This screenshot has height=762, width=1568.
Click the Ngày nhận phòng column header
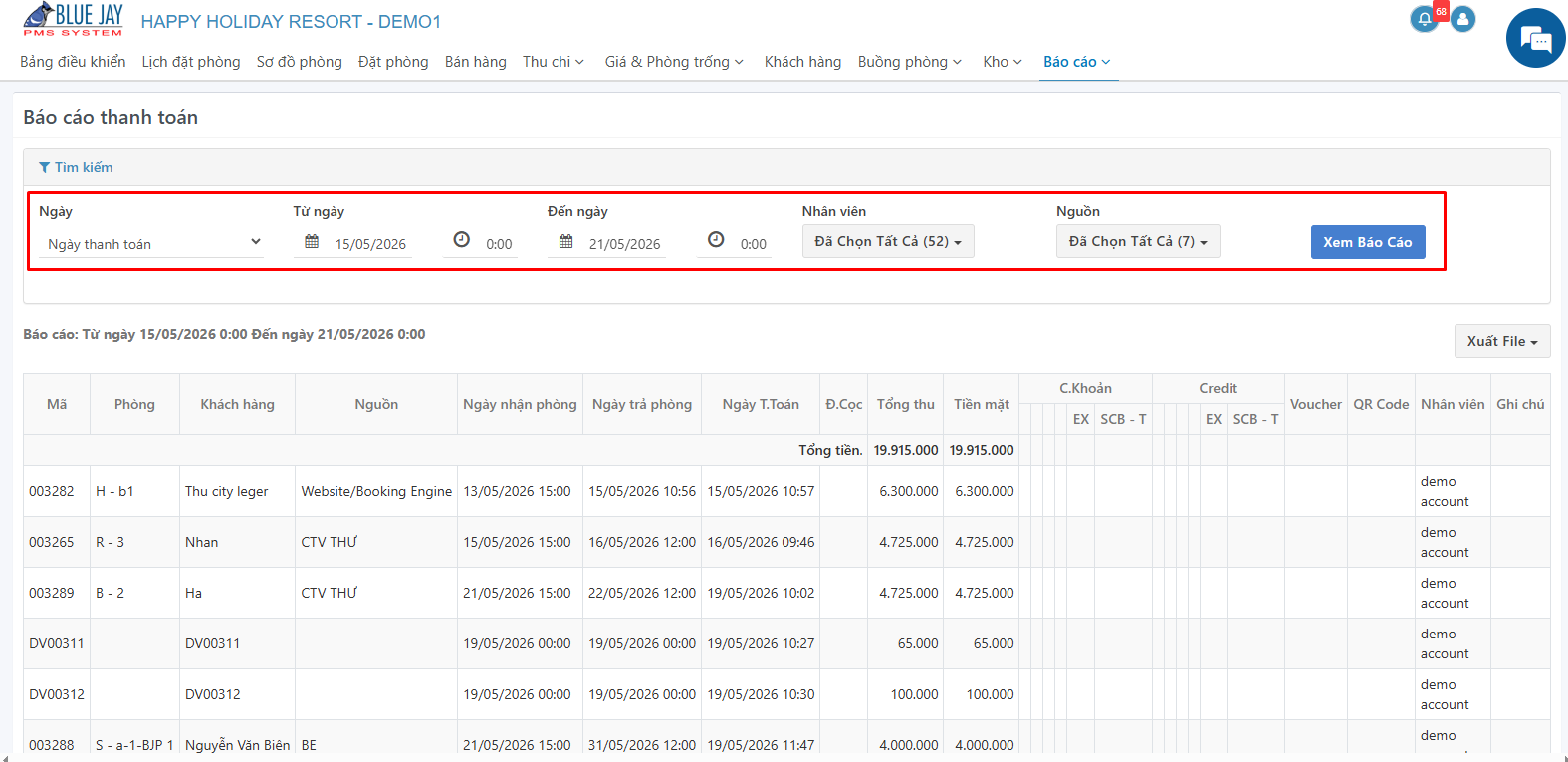(520, 404)
